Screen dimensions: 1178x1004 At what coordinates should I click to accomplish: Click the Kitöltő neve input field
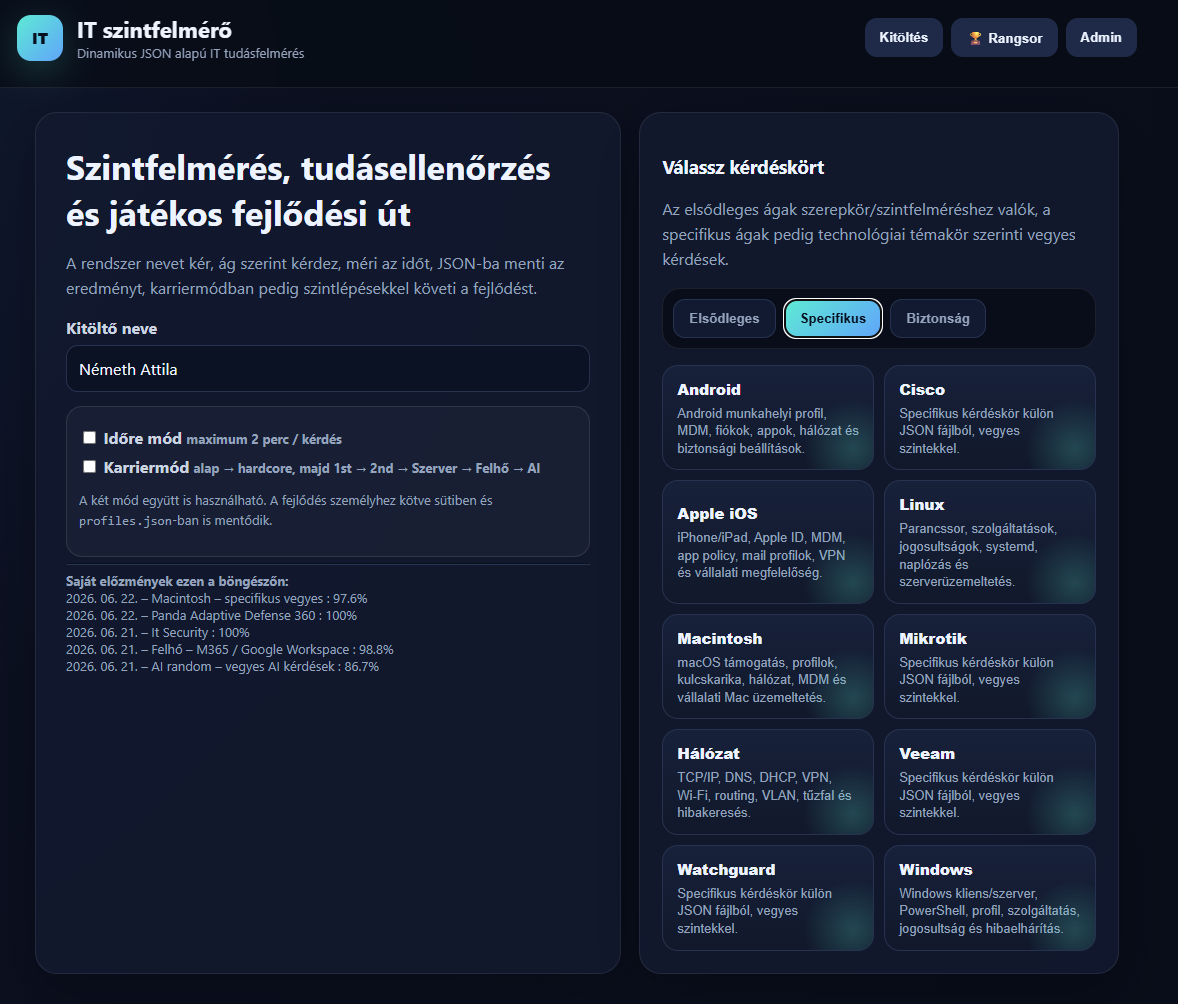click(328, 369)
